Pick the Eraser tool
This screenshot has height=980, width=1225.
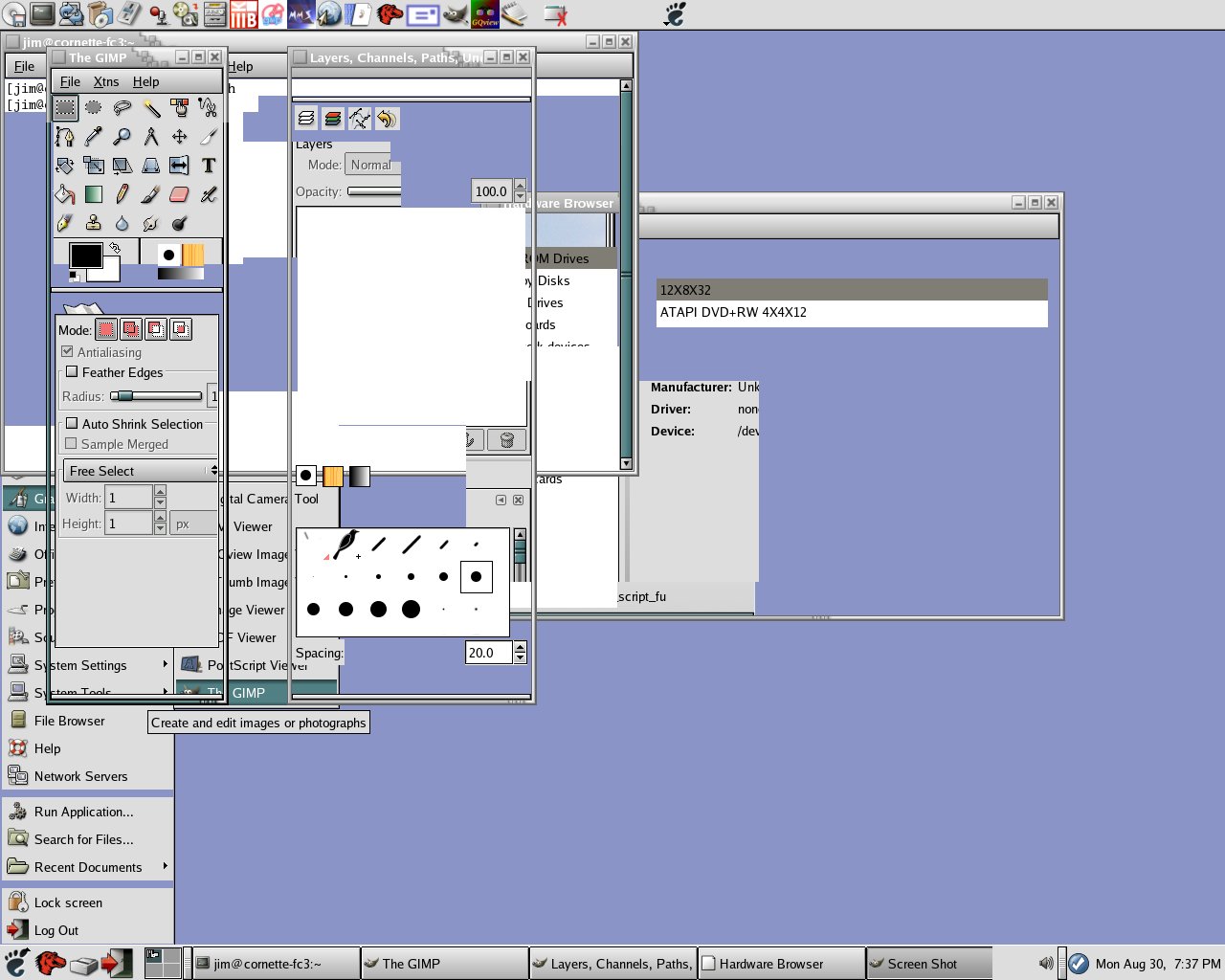179,194
